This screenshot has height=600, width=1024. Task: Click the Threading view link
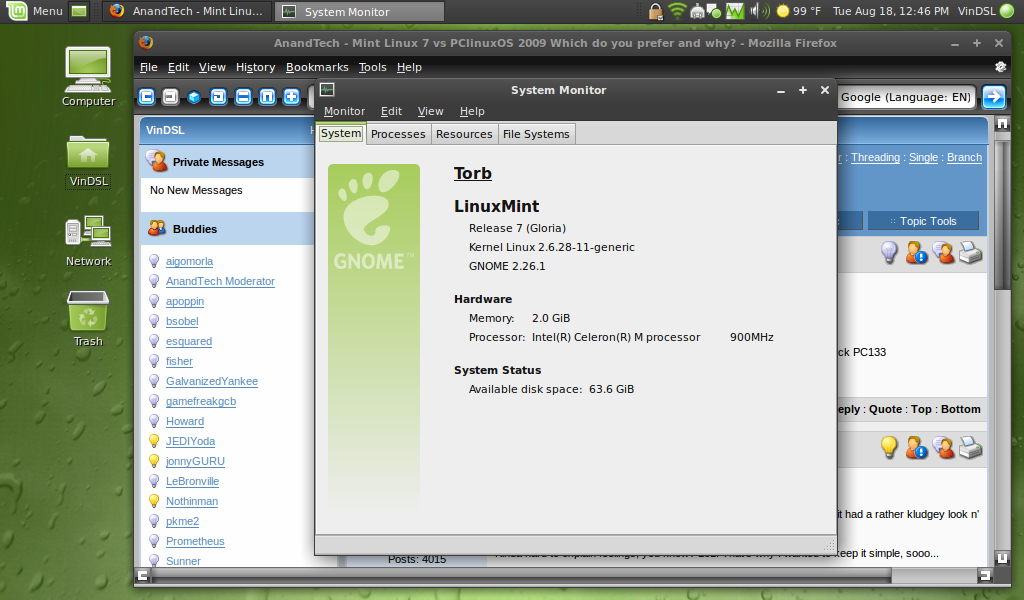pyautogui.click(x=875, y=157)
